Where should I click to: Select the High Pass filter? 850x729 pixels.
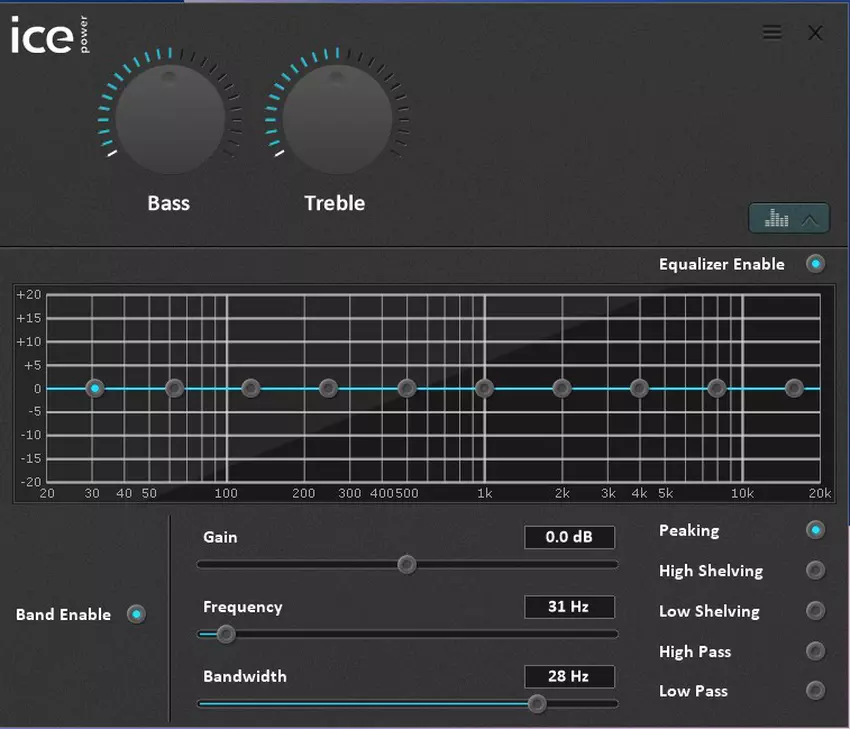coord(816,651)
